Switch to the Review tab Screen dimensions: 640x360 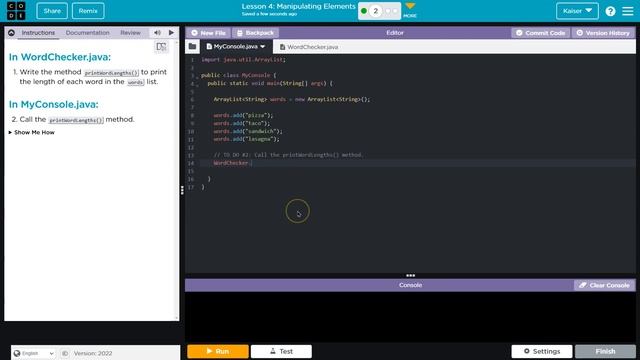click(x=130, y=33)
